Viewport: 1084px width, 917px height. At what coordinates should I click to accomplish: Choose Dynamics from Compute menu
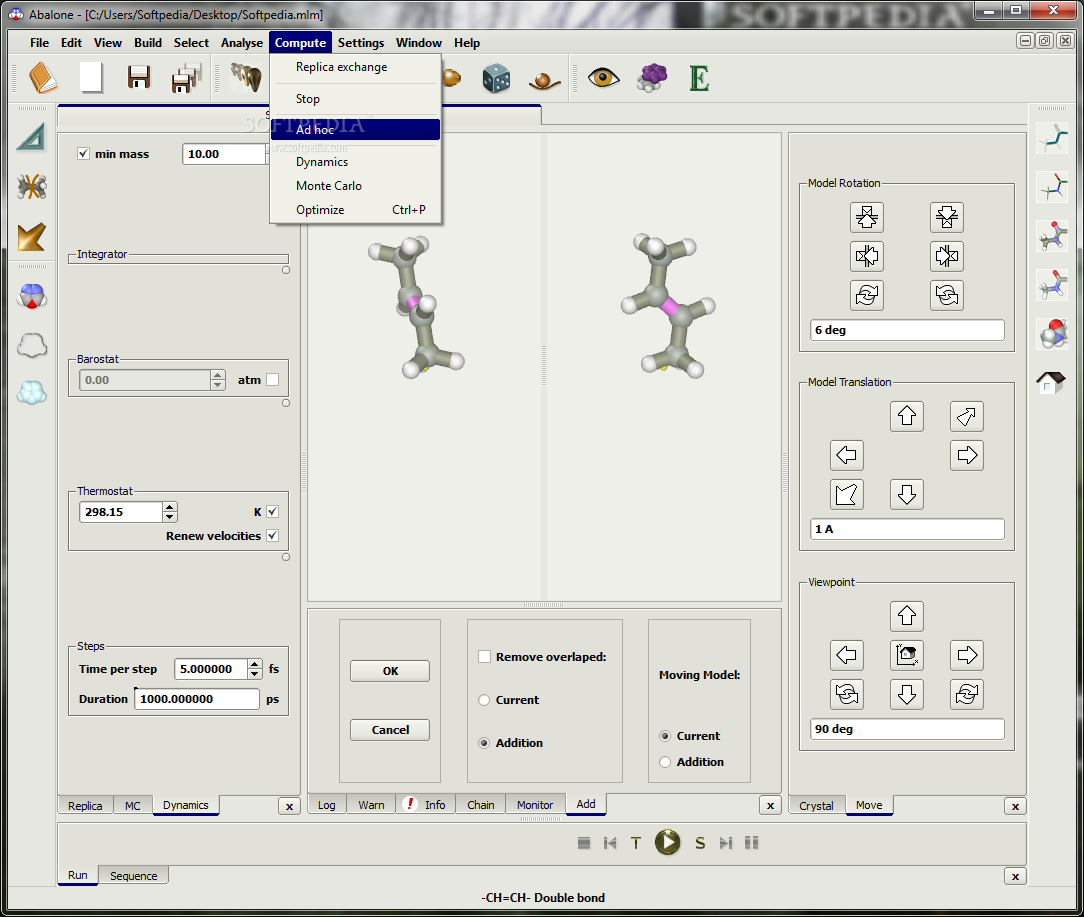click(355, 162)
